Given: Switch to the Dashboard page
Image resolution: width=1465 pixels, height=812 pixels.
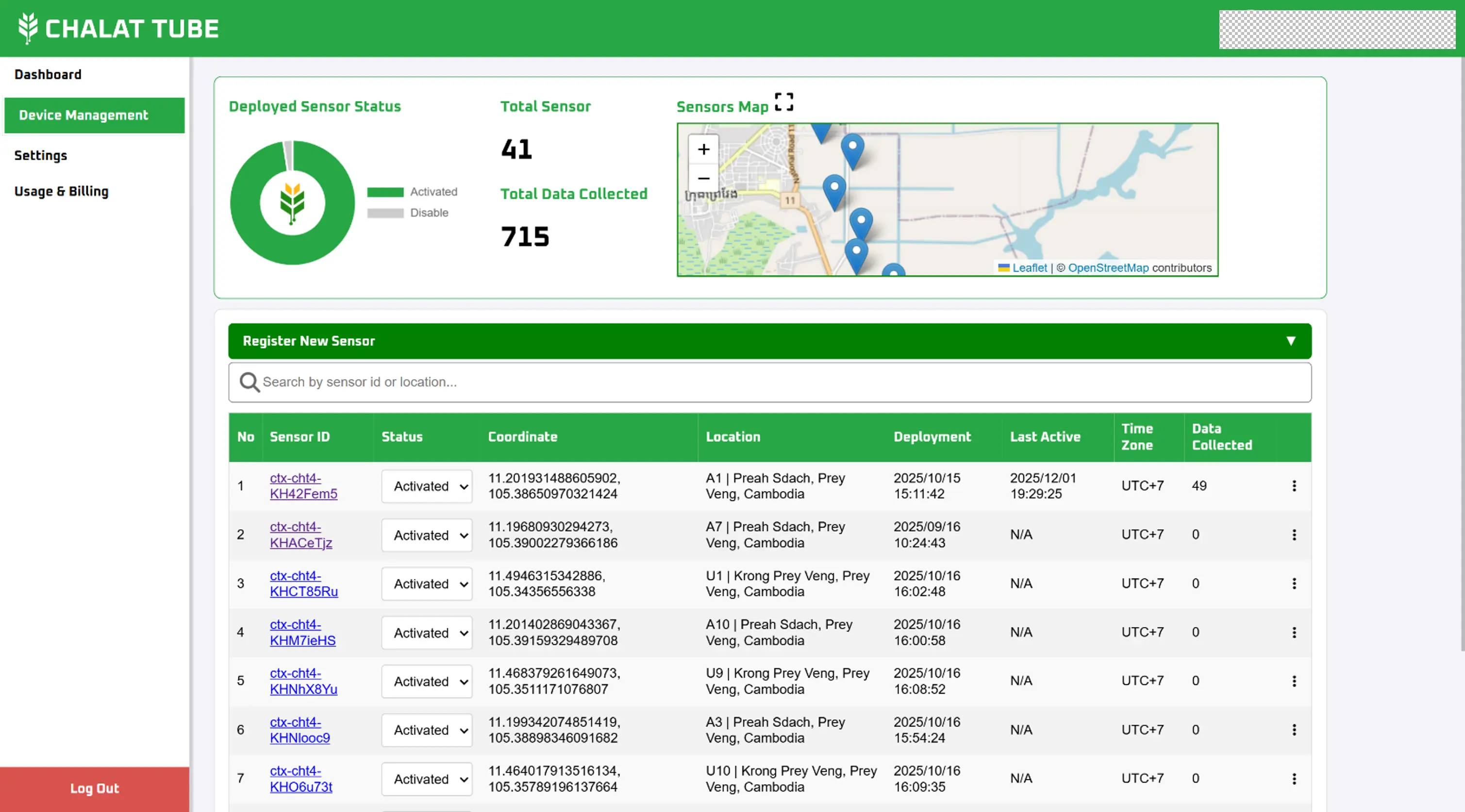Looking at the screenshot, I should [48, 74].
